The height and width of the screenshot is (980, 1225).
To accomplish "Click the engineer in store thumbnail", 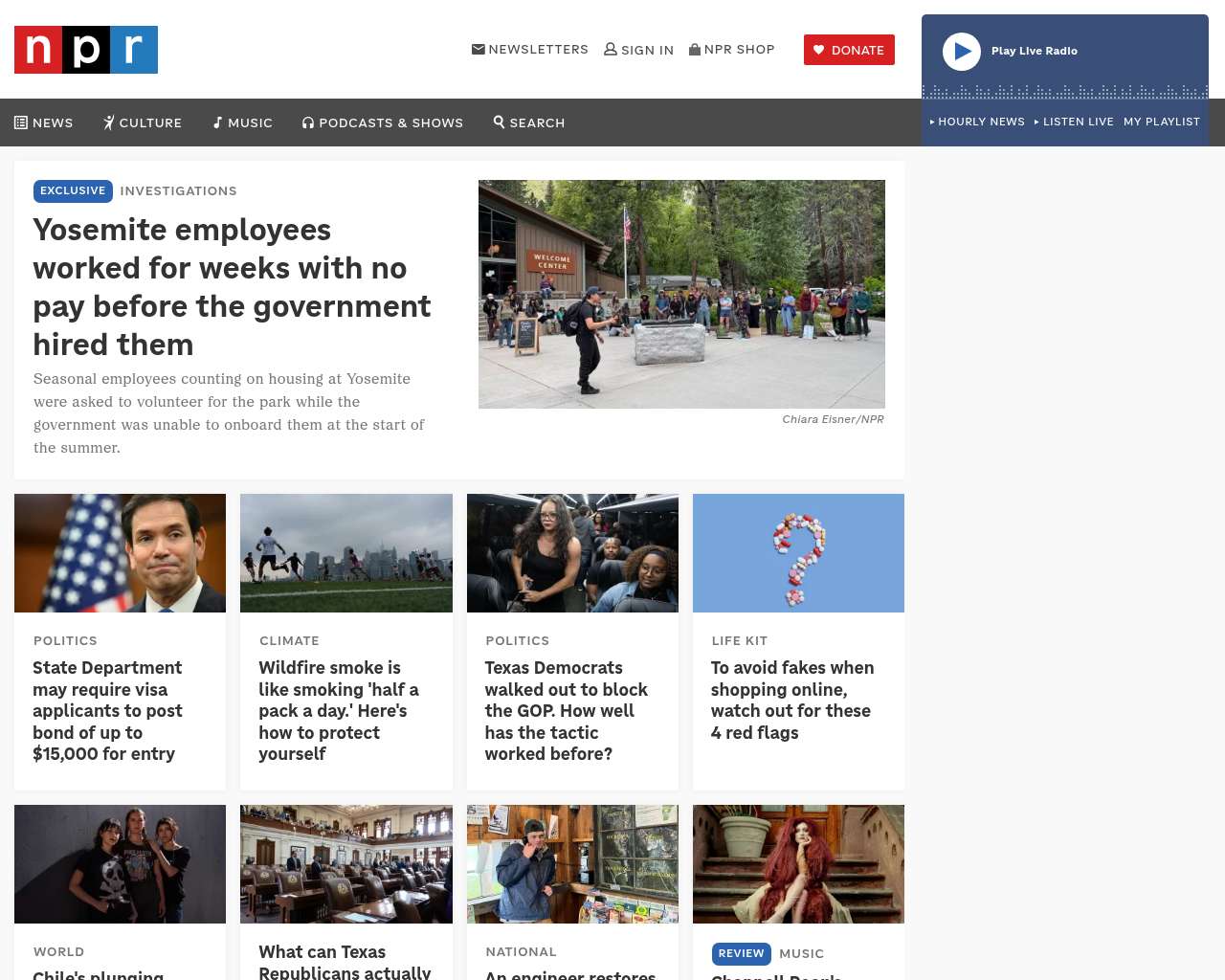I will click(572, 864).
